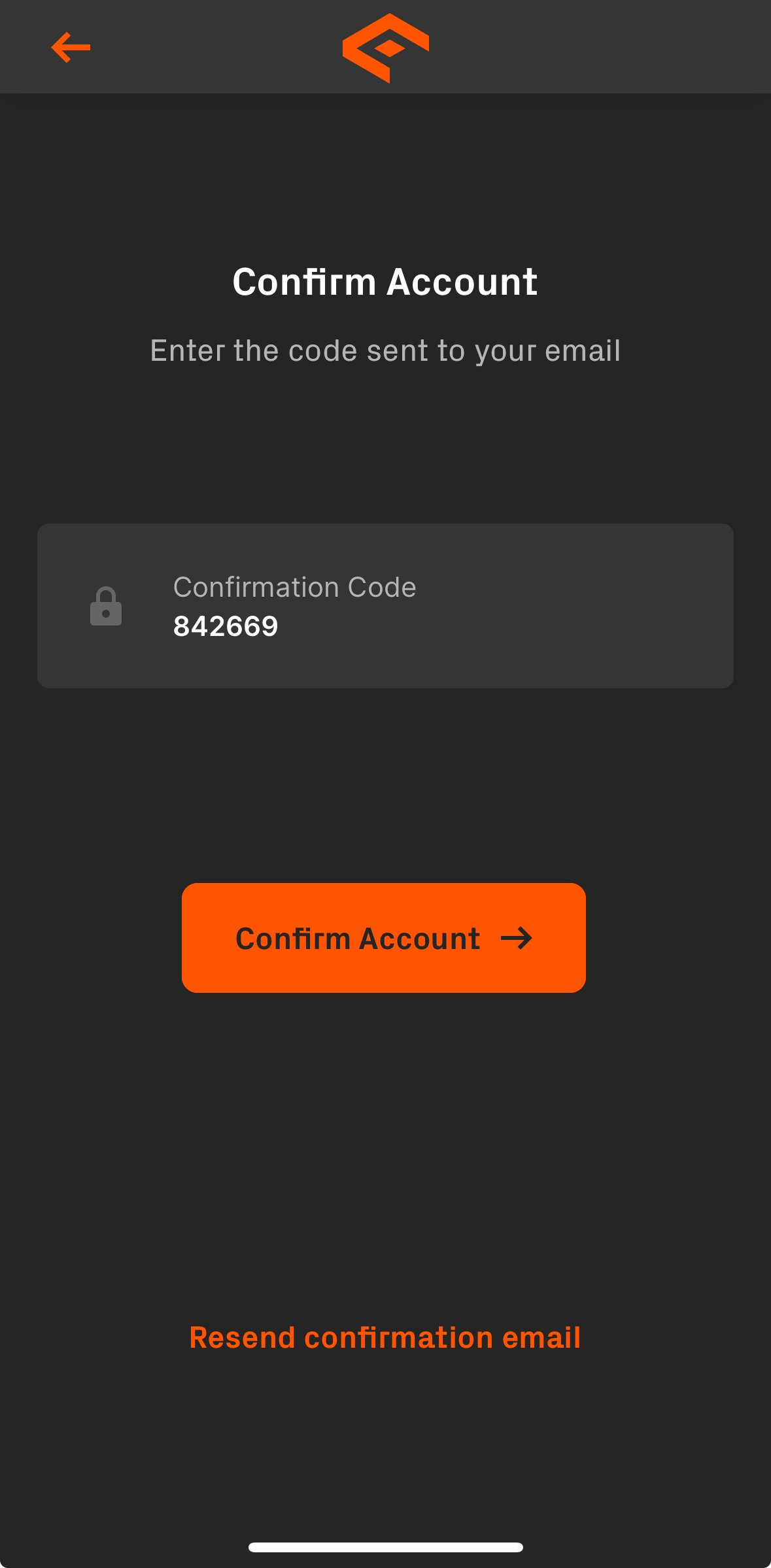The height and width of the screenshot is (1568, 771).
Task: Click the lock icon in code field
Action: click(106, 606)
